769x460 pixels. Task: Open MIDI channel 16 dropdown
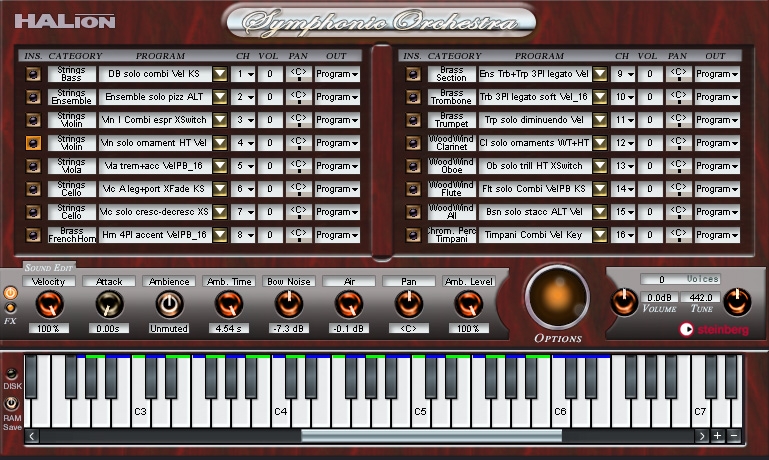623,235
